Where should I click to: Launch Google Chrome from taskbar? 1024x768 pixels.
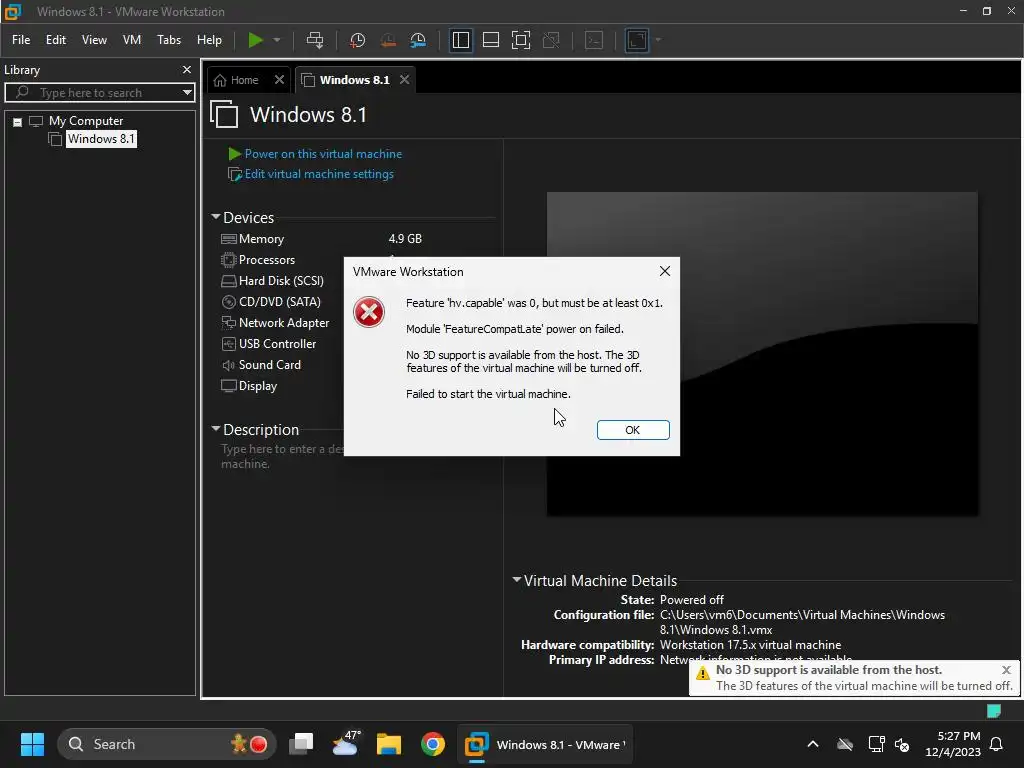pos(432,744)
